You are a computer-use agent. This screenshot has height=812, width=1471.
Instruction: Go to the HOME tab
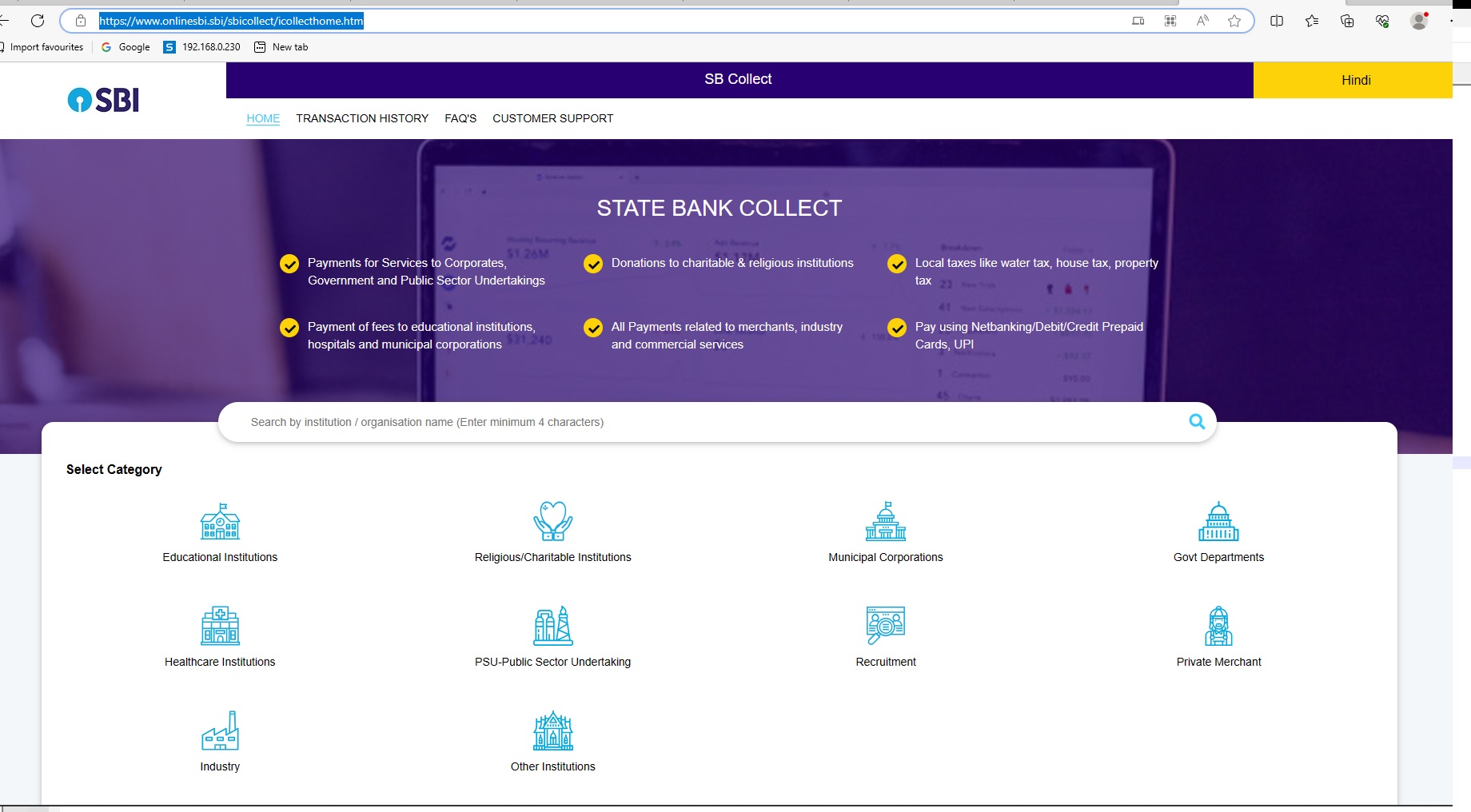263,118
